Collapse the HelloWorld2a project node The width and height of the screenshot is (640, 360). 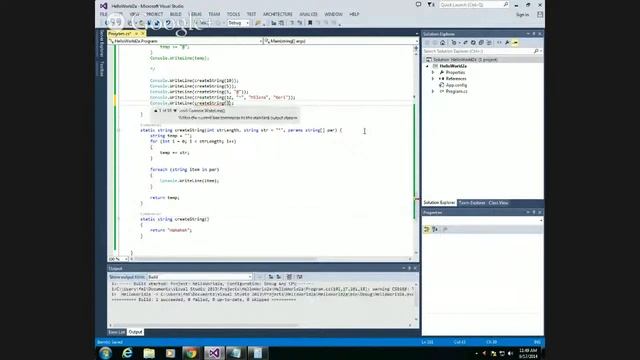click(x=427, y=66)
